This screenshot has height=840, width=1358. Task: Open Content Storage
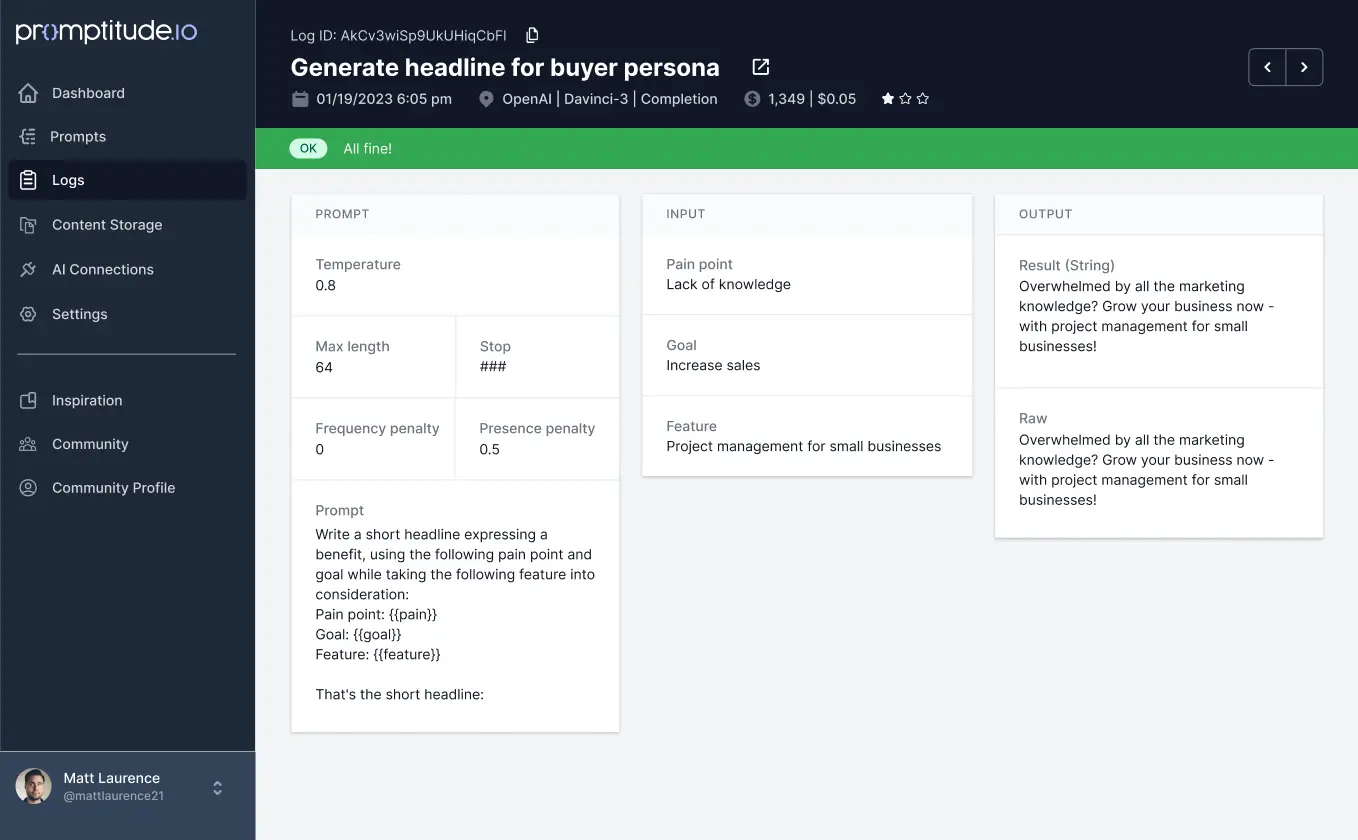pyautogui.click(x=107, y=225)
